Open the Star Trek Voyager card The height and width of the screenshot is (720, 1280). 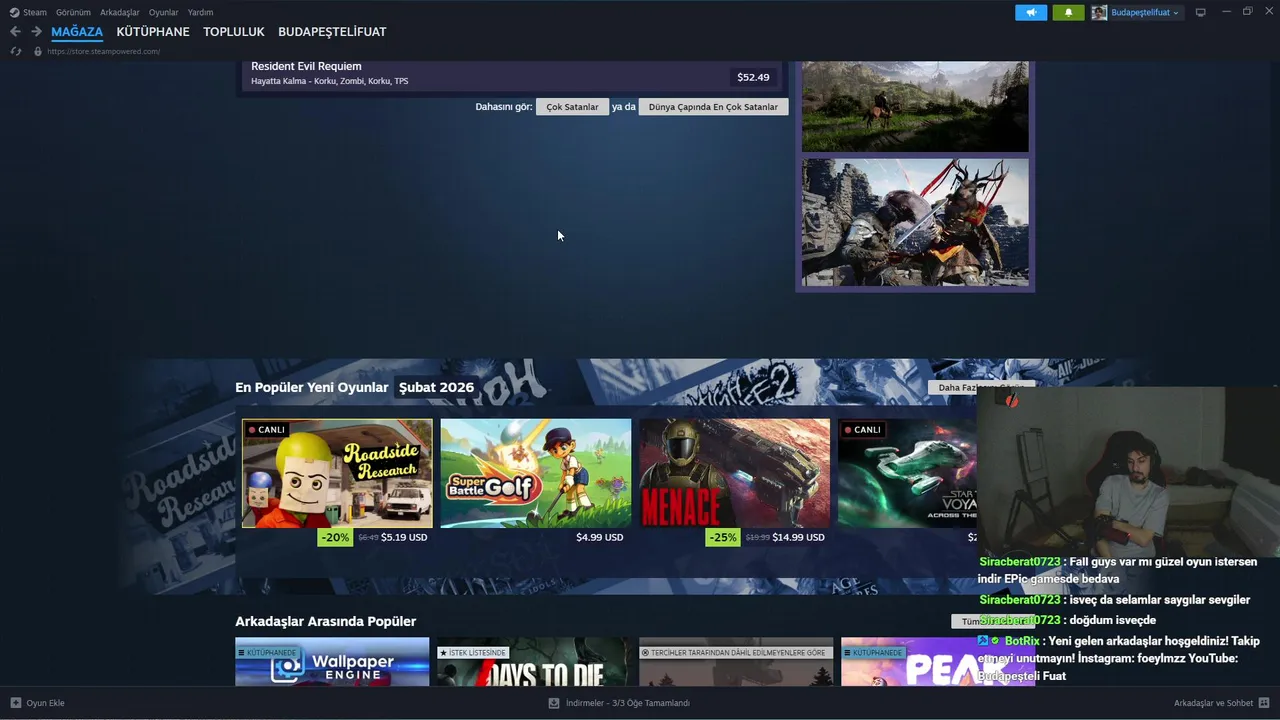point(907,473)
